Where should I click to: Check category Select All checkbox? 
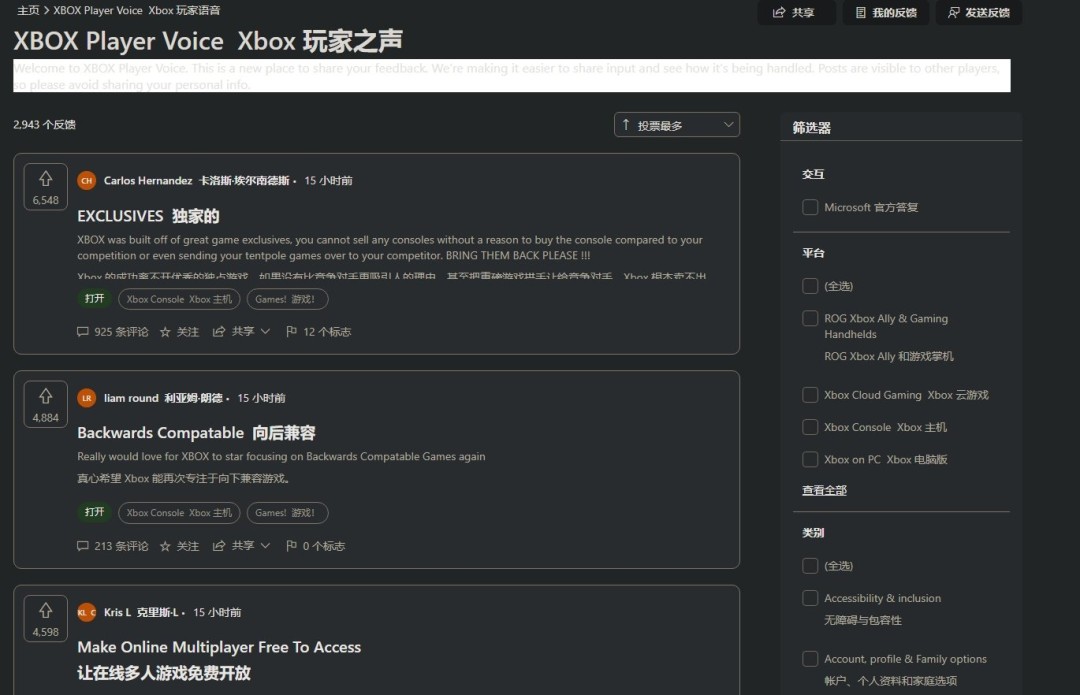click(x=810, y=566)
